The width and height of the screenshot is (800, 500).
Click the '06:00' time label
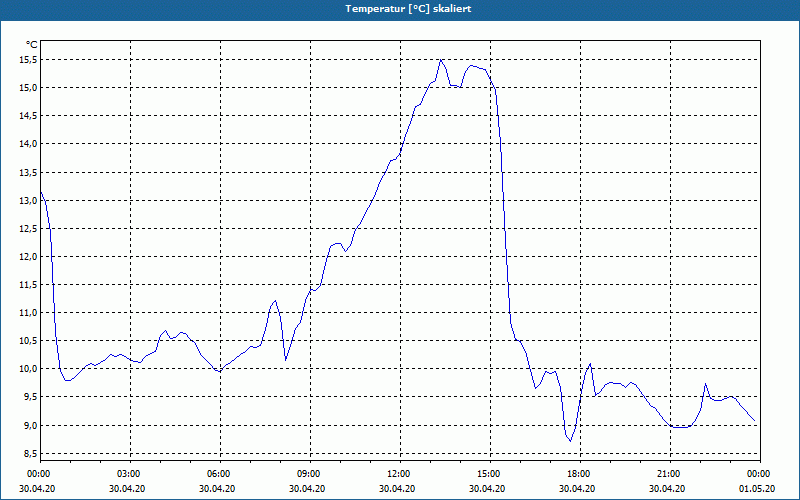coord(217,474)
